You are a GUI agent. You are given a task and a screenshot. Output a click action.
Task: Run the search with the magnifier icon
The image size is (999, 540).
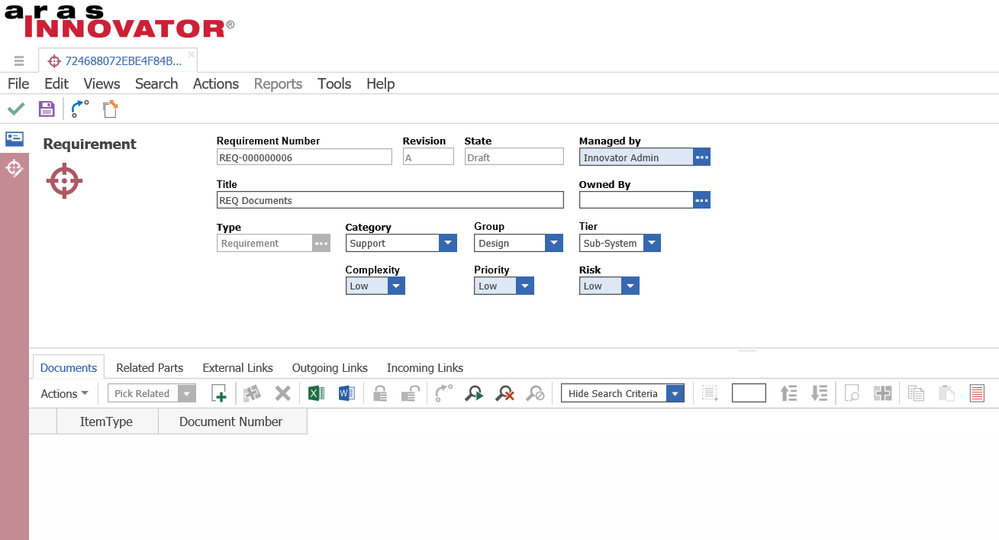tap(474, 394)
